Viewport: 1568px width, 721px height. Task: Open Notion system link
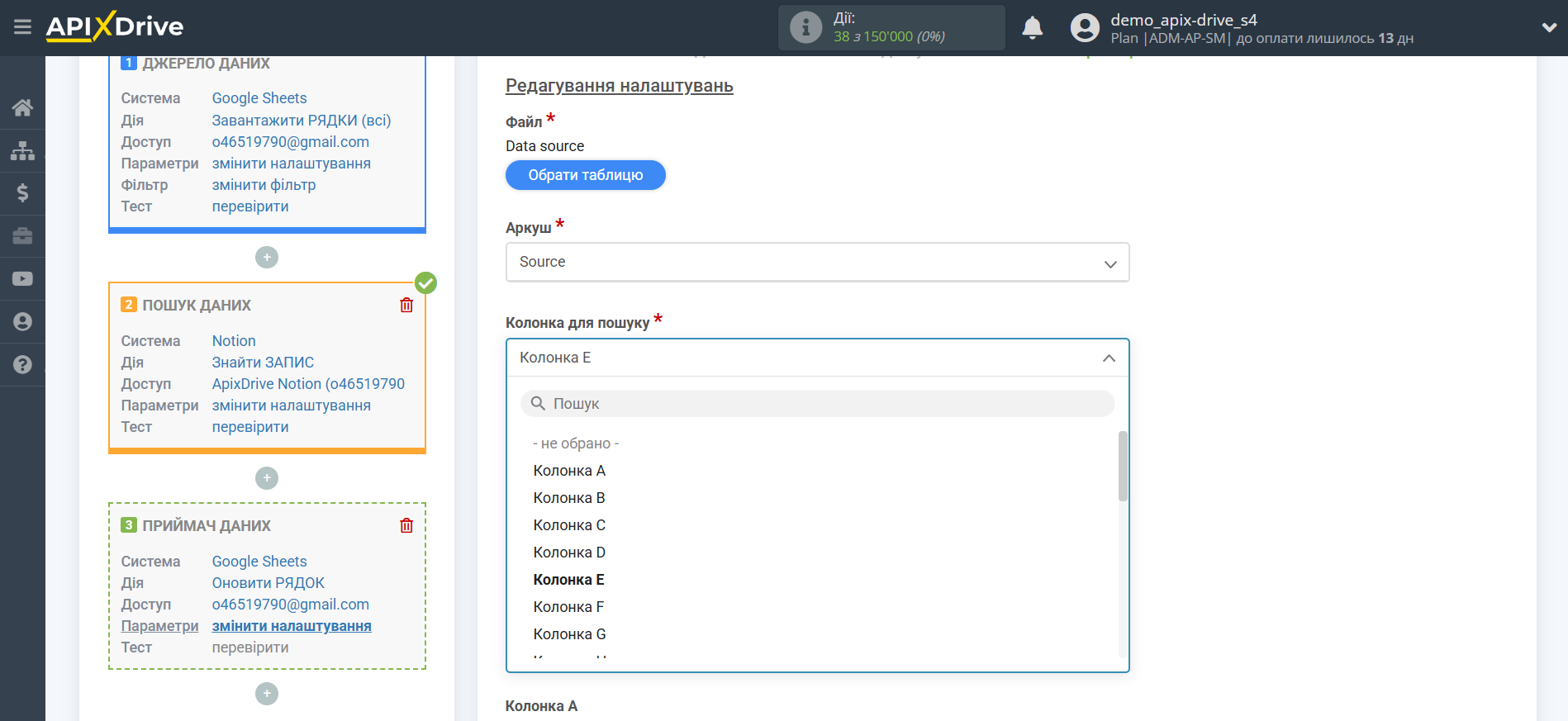234,341
